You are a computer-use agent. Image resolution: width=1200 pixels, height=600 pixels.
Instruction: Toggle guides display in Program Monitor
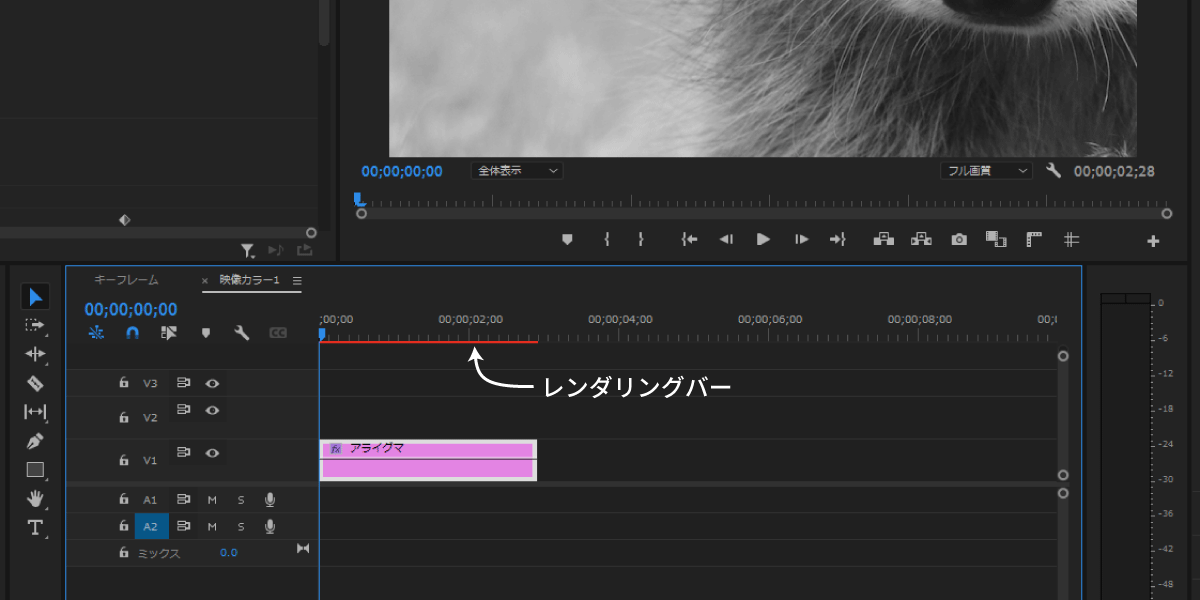pos(1071,239)
